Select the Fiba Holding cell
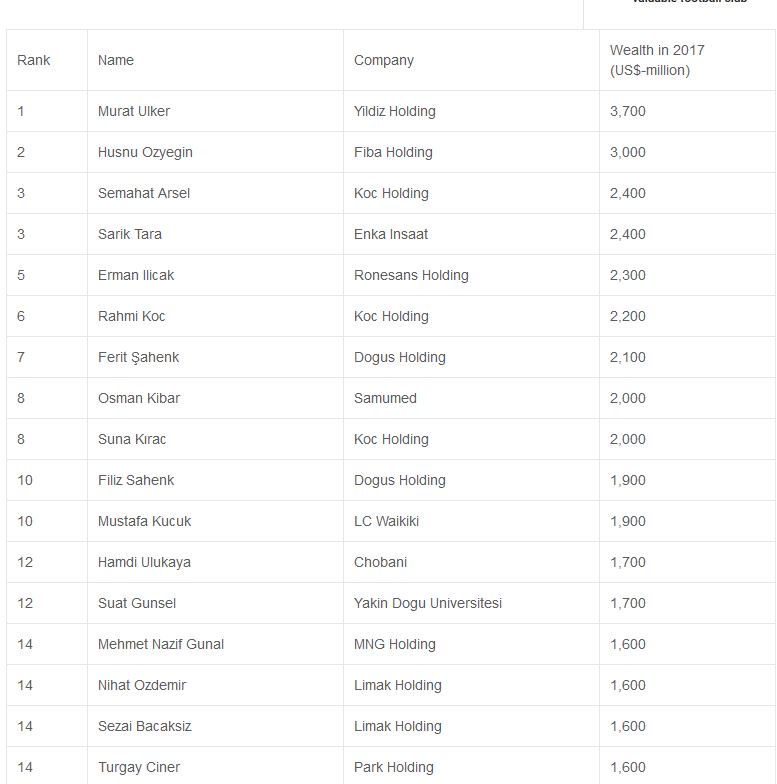The height and width of the screenshot is (784, 777). [x=393, y=152]
